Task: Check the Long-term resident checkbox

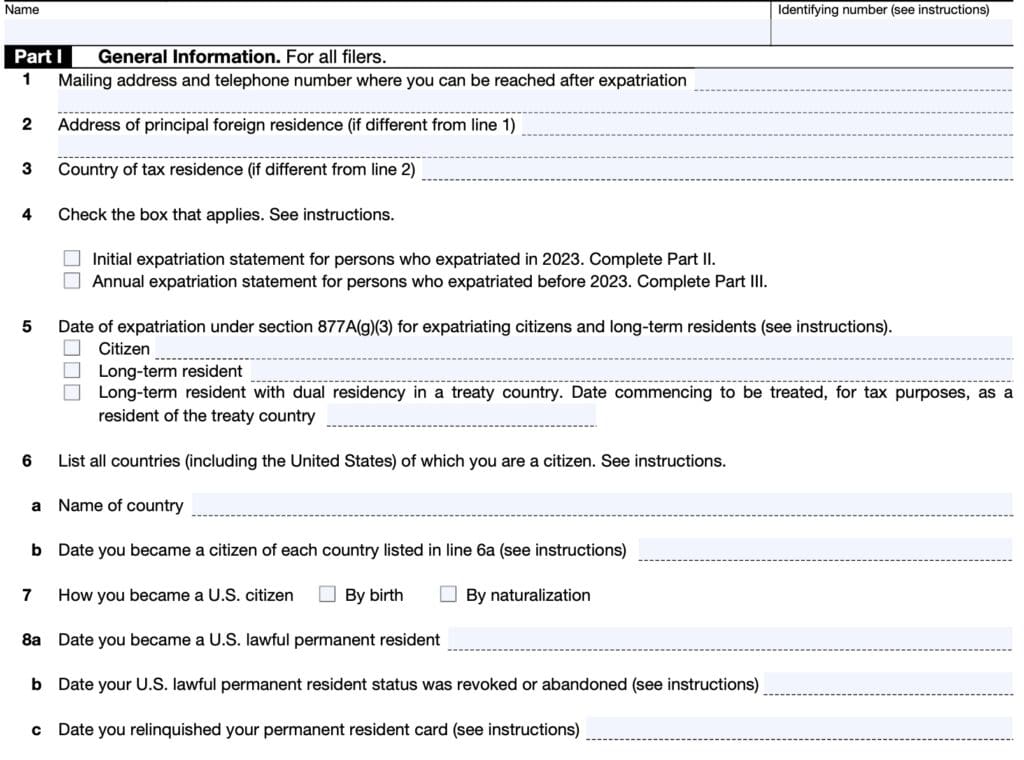Action: point(71,370)
